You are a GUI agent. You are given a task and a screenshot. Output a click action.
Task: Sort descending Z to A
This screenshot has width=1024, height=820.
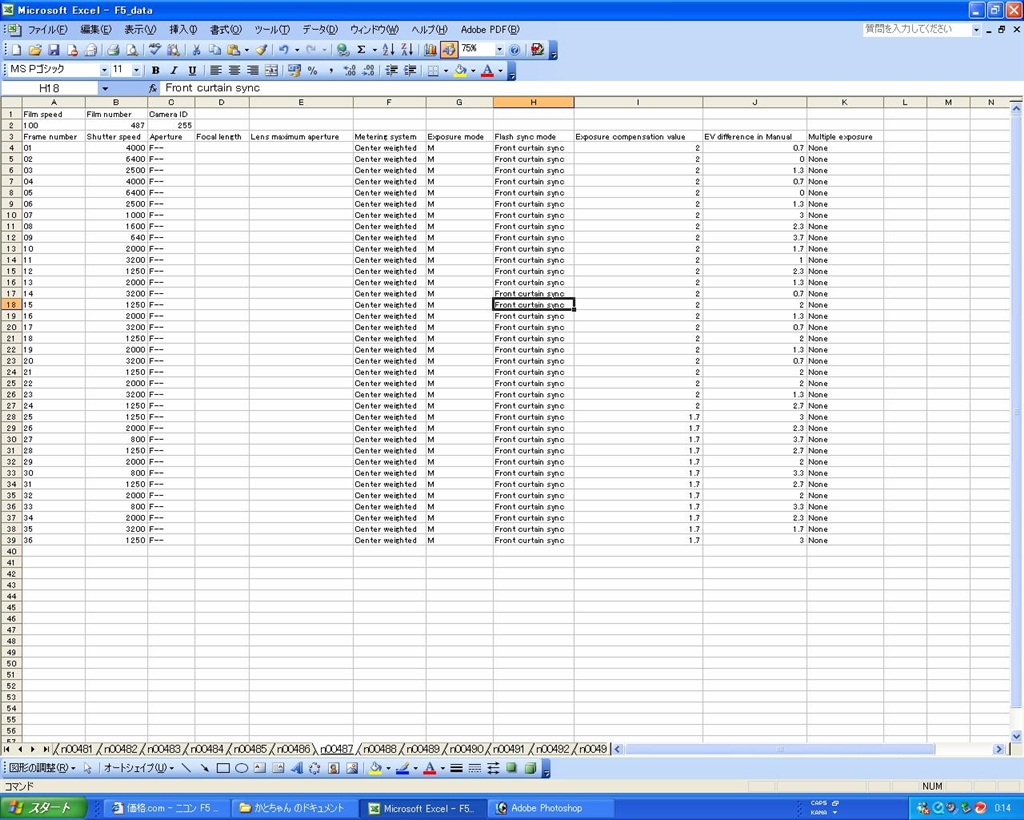pos(407,50)
